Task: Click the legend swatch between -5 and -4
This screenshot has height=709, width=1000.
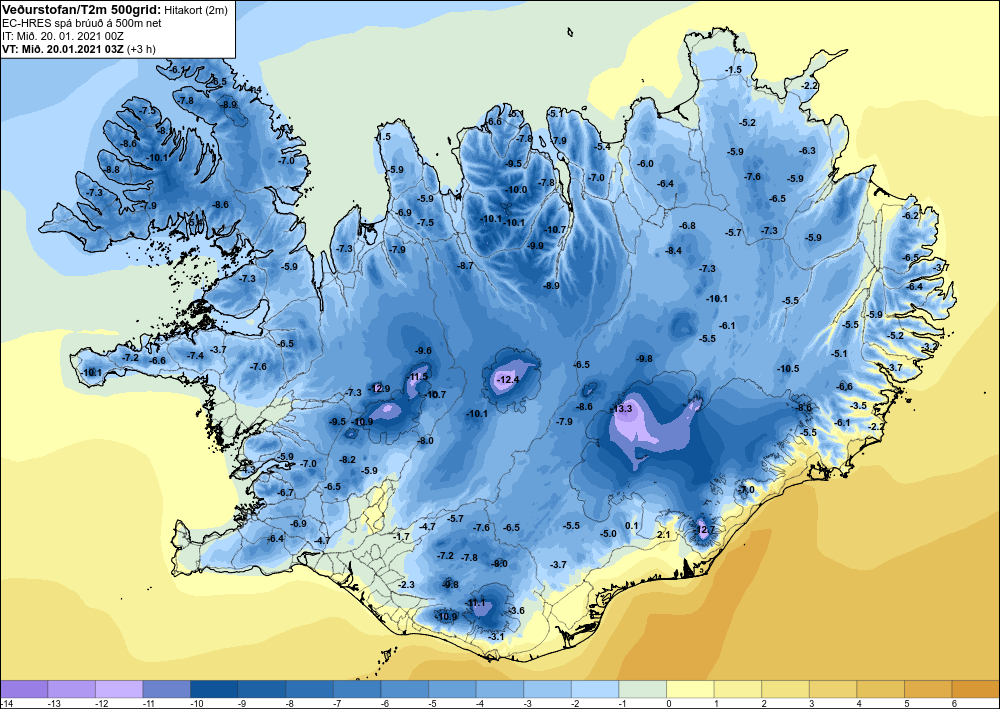Action: [x=452, y=689]
